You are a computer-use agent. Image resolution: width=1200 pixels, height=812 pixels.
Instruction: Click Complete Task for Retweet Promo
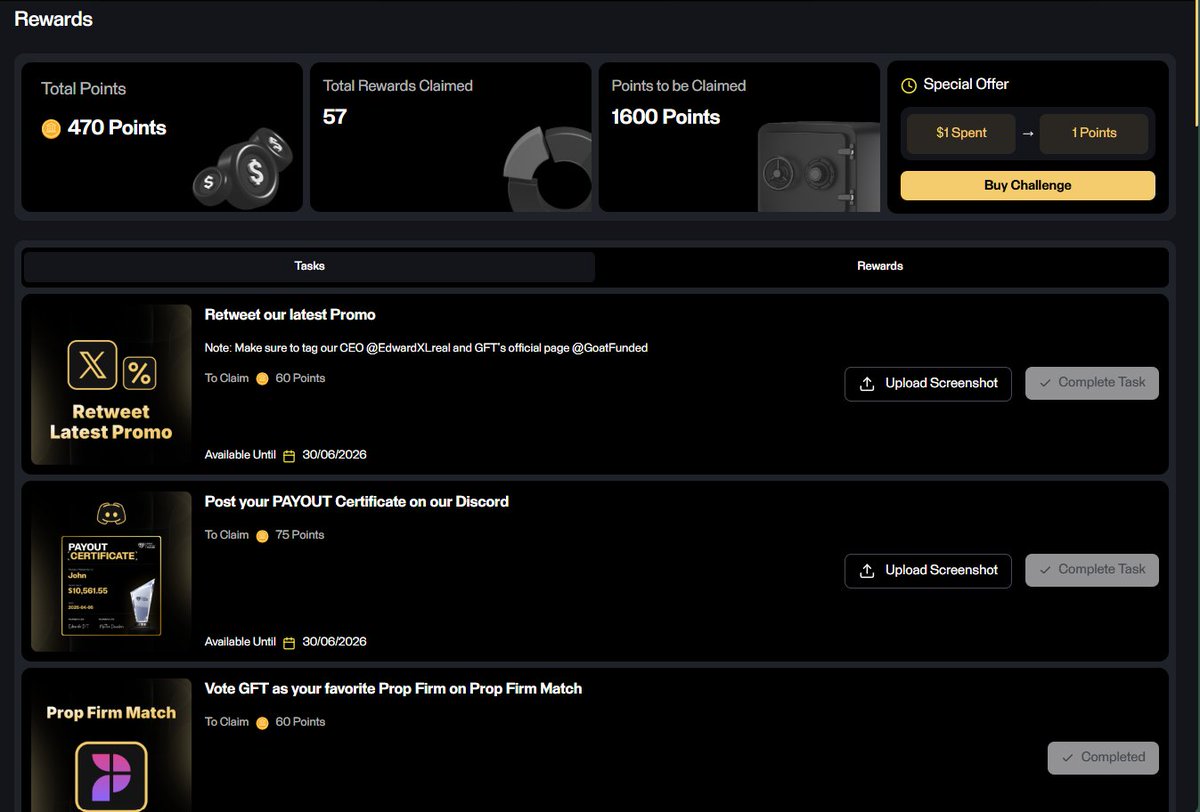[x=1092, y=383]
